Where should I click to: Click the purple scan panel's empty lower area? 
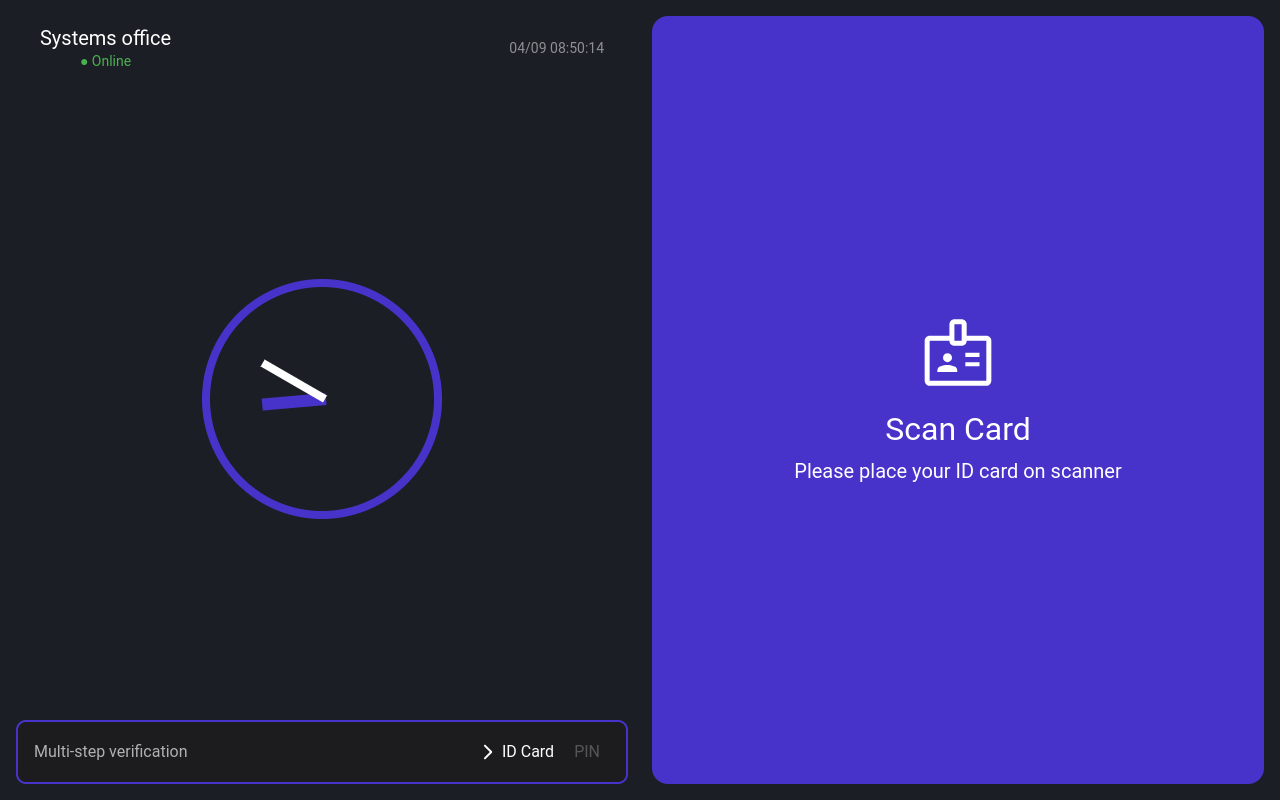click(x=957, y=650)
